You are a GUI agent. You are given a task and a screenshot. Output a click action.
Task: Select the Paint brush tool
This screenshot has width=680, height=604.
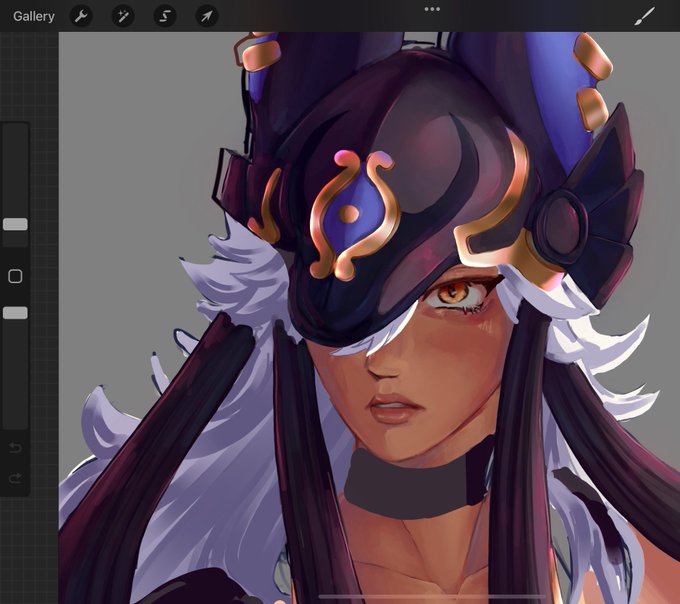644,16
